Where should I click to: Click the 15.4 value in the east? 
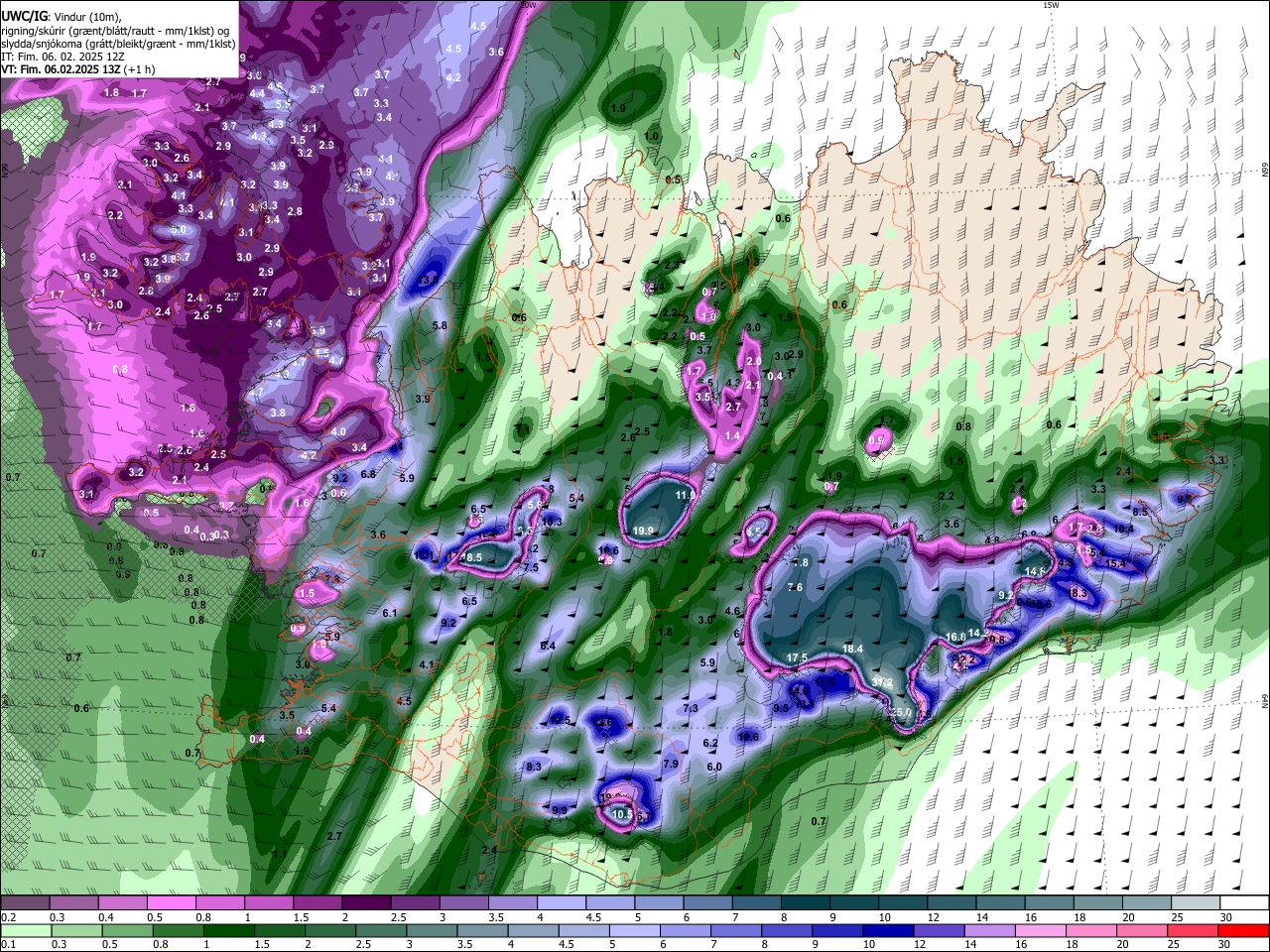tap(1115, 564)
